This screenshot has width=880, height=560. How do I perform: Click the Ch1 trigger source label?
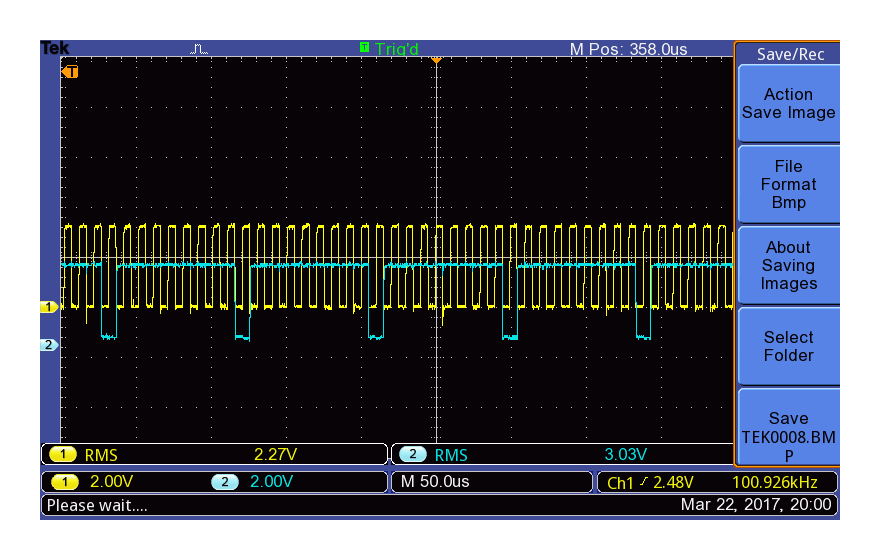(620, 483)
